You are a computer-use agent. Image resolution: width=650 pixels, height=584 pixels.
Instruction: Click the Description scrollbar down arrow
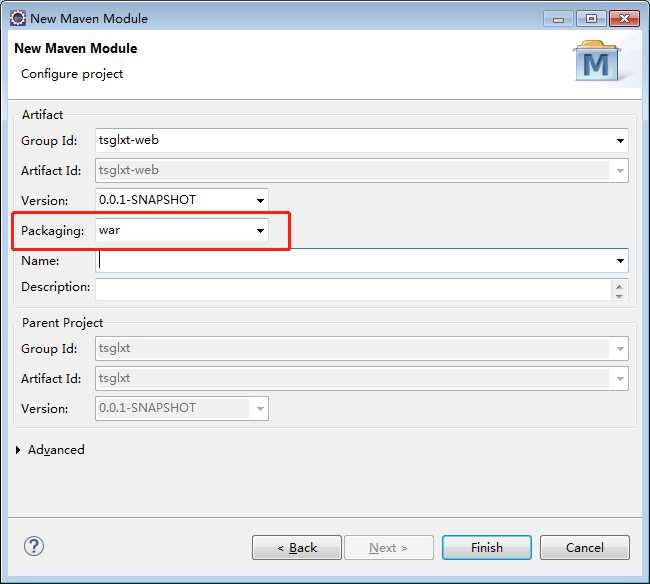point(619,296)
